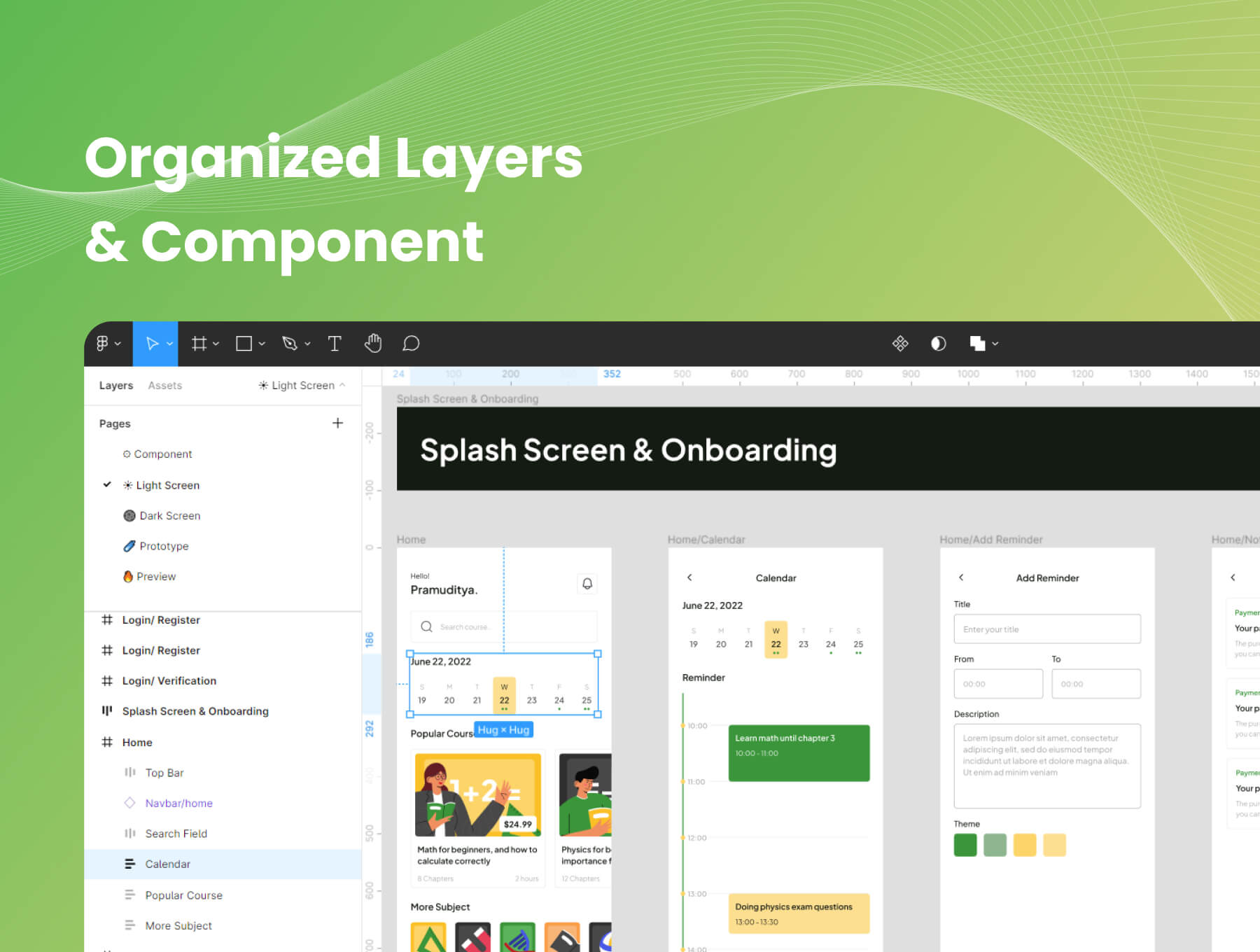Click notification bell on Home frame
The width and height of the screenshot is (1260, 952).
(587, 584)
